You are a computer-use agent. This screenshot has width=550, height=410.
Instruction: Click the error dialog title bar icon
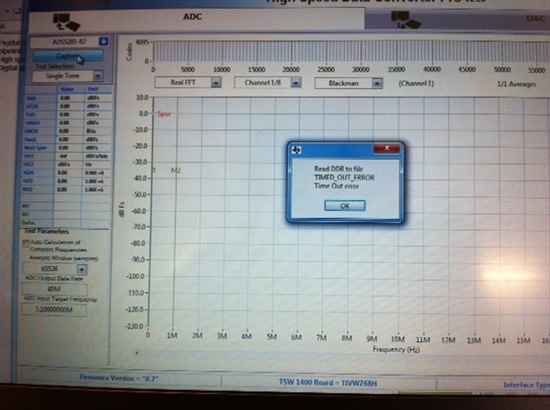pos(296,150)
